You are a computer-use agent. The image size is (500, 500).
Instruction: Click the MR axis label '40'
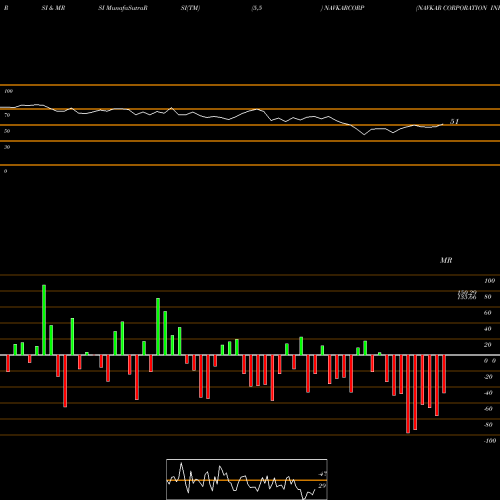488,329
